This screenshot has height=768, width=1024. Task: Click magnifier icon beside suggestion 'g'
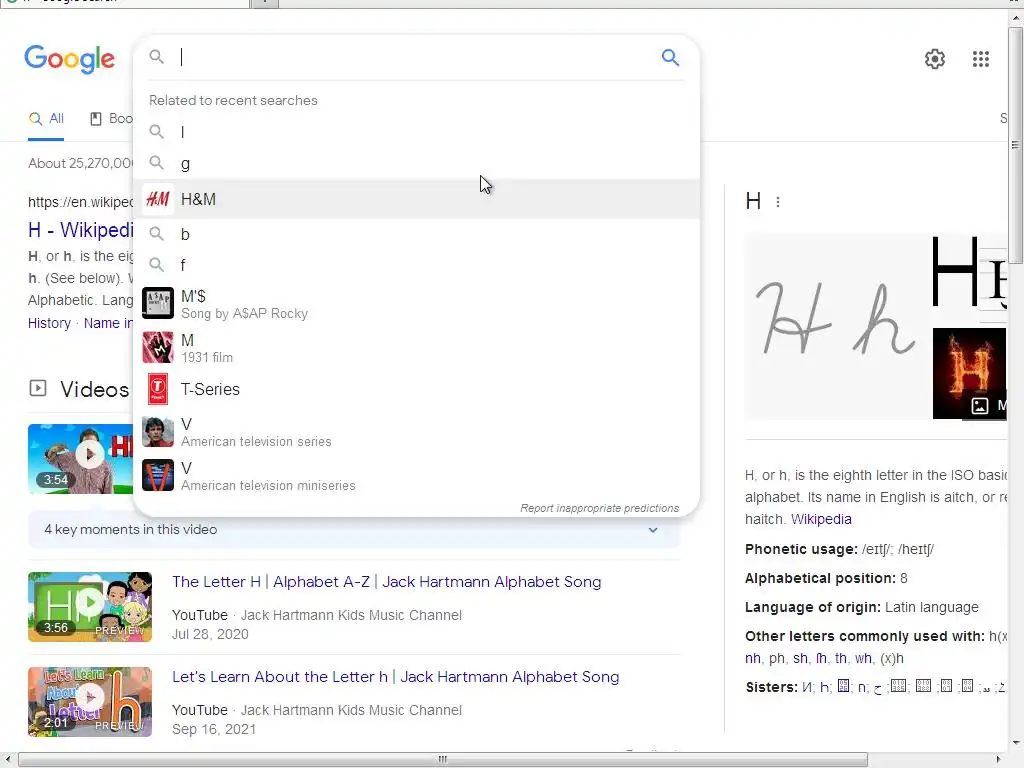[157, 163]
